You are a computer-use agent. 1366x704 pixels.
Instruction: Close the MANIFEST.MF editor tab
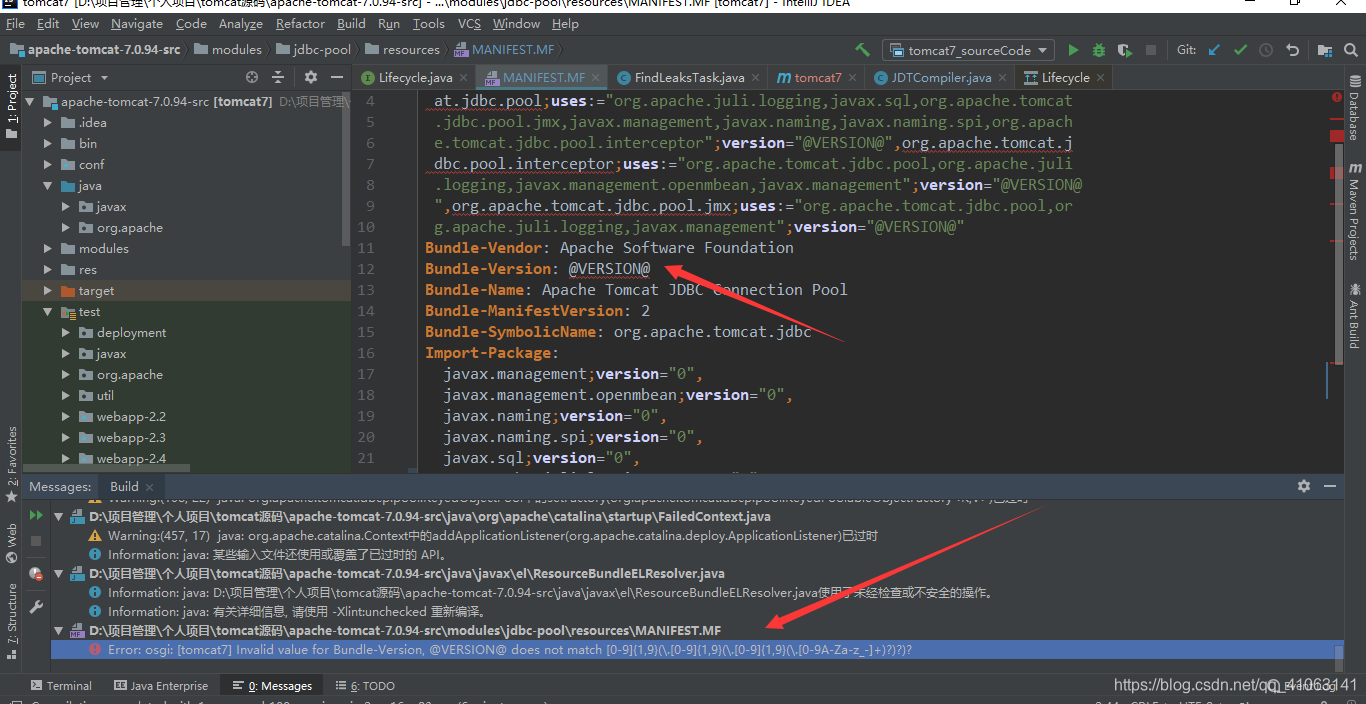[596, 77]
